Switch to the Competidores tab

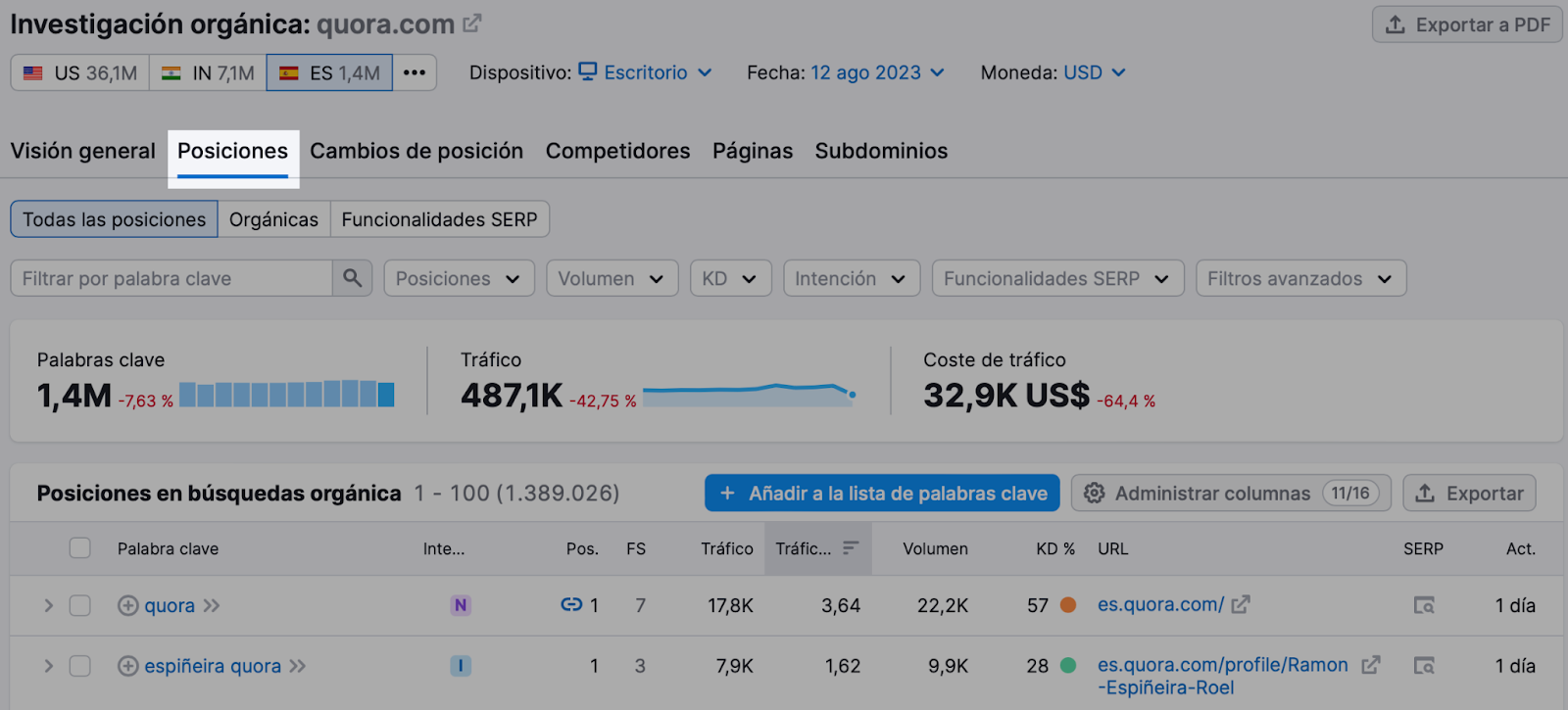point(617,151)
